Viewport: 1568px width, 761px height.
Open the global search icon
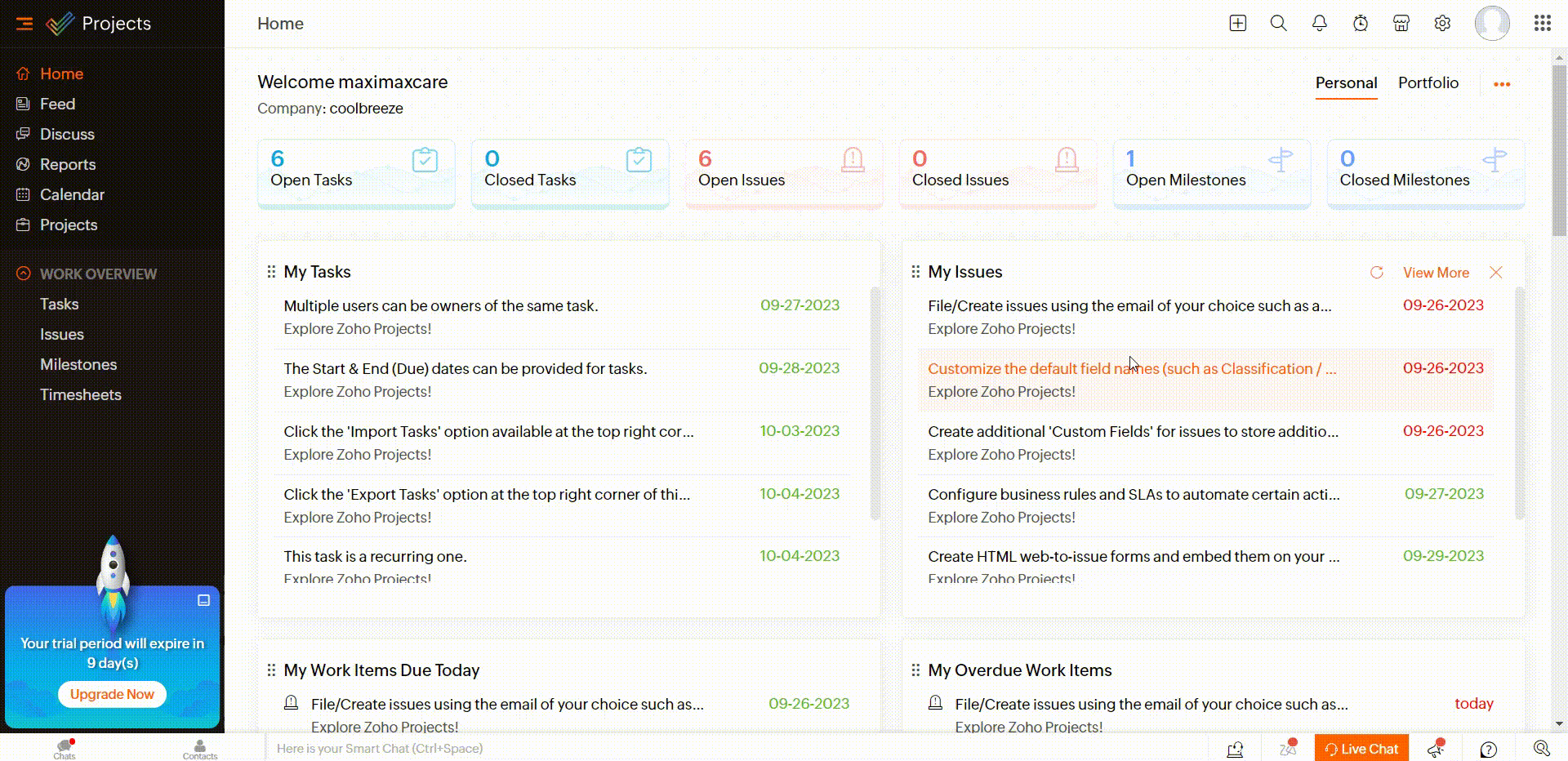tap(1278, 23)
